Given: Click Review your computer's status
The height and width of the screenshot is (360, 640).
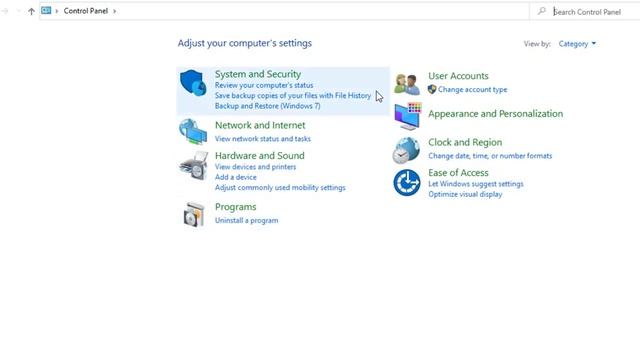Looking at the screenshot, I should [x=264, y=85].
